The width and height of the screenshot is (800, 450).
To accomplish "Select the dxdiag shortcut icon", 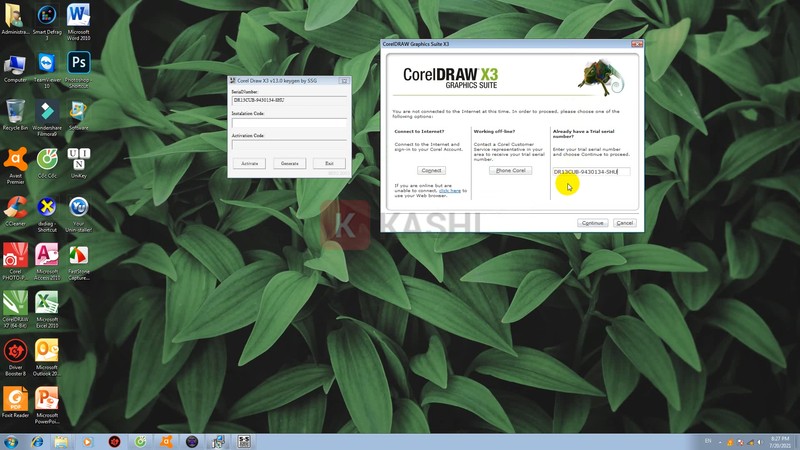I will click(x=47, y=214).
